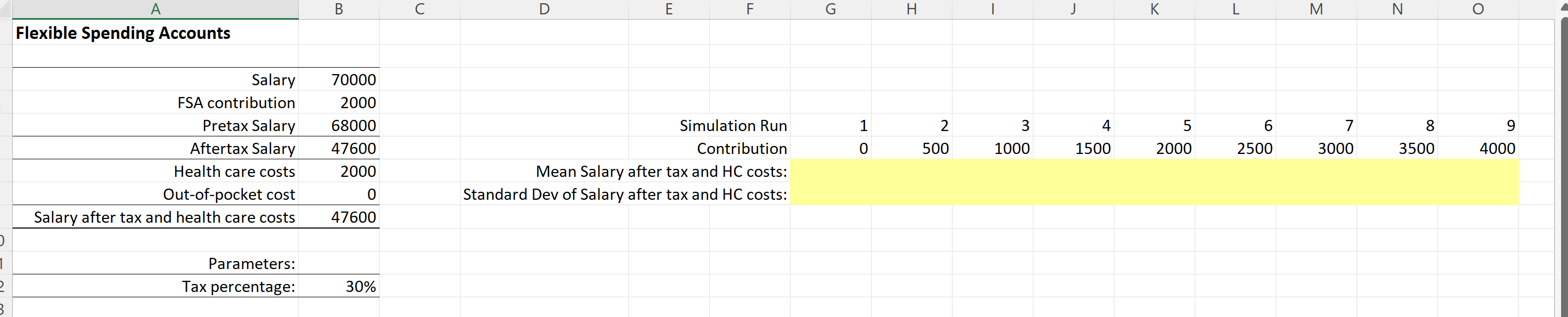Click the 'Flexible Spending Accounts' title cell
Screen dimensions: 1568x317
coord(155,33)
